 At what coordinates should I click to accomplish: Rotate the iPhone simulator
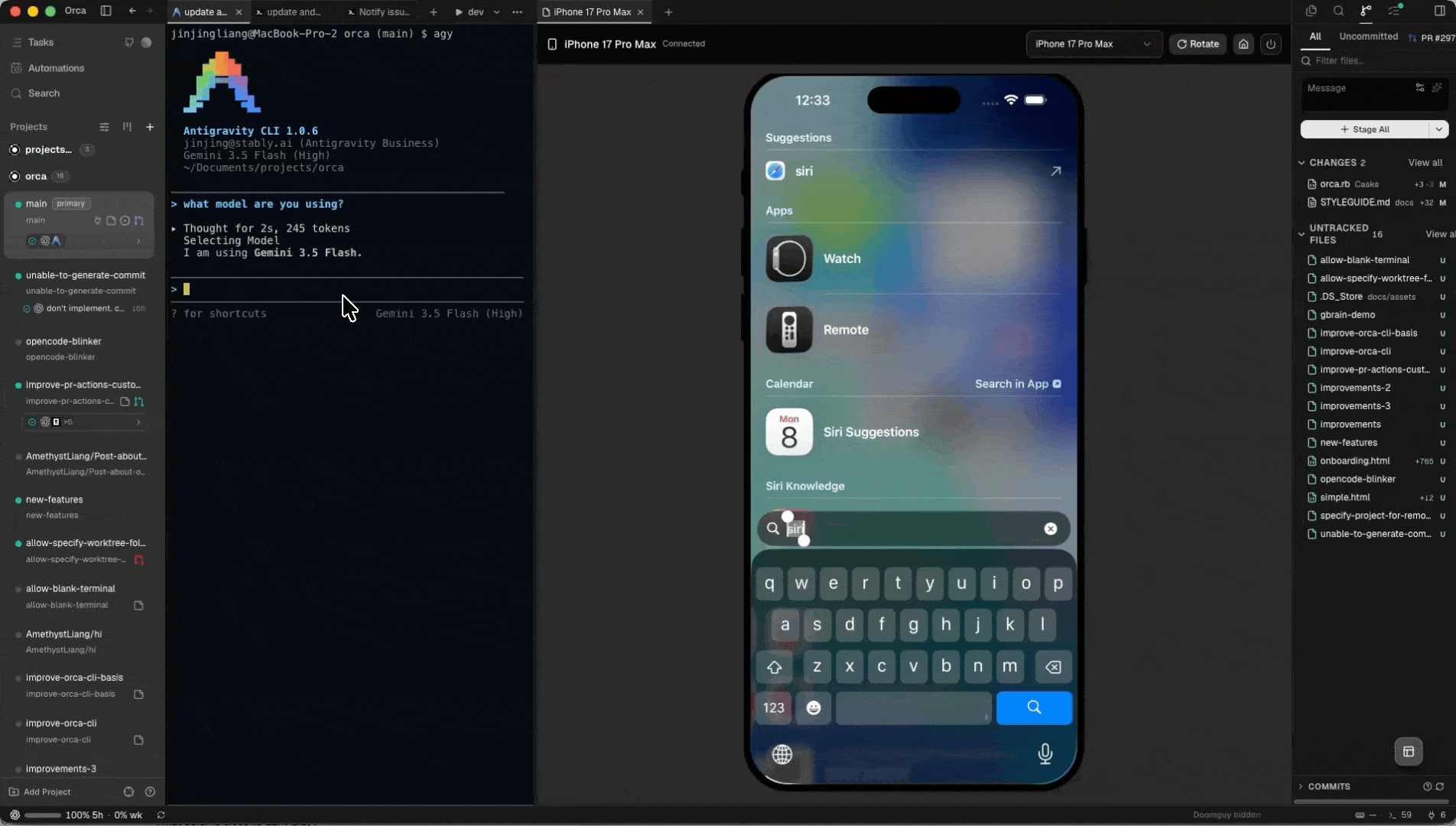(1198, 44)
